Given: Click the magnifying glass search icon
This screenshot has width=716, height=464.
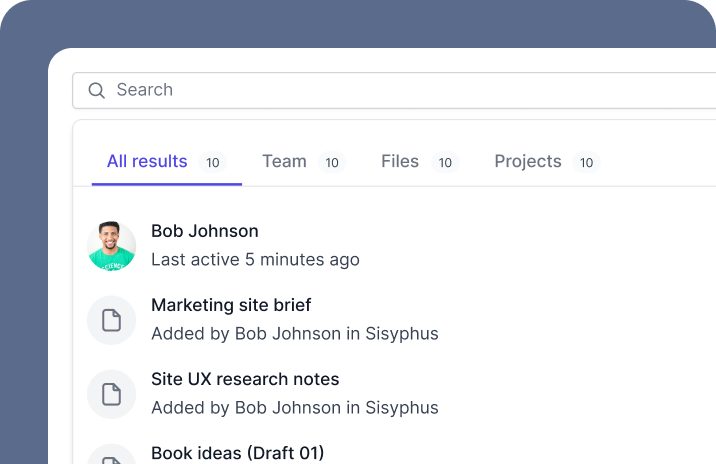Looking at the screenshot, I should click(x=96, y=90).
